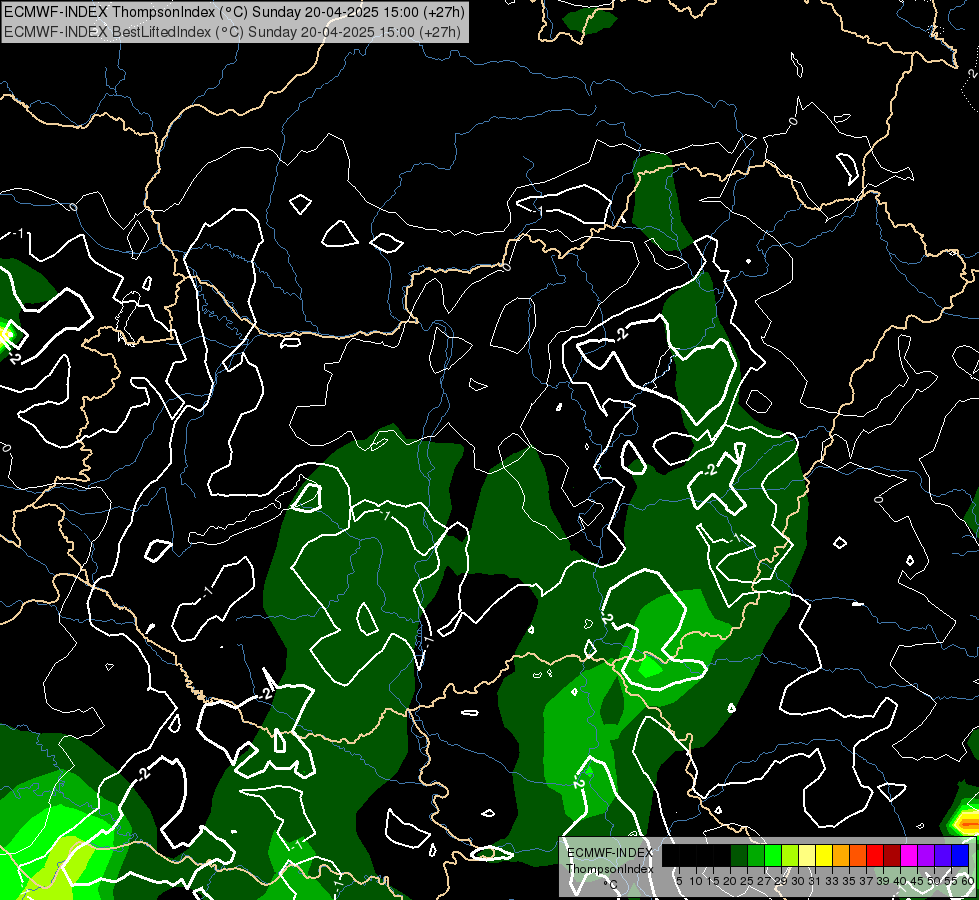Click the BestLiftedIndex title line at top

point(232,32)
